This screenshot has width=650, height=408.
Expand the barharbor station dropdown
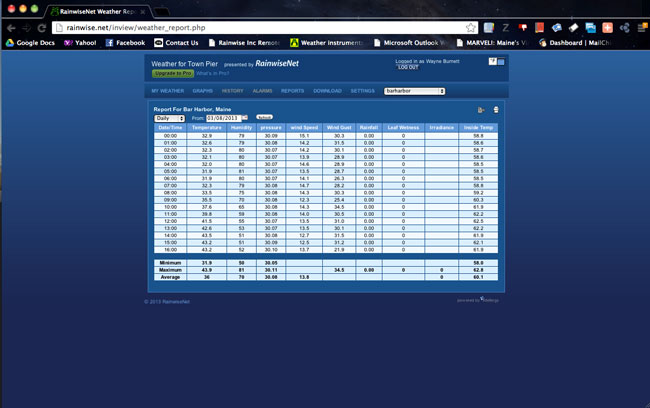414,91
